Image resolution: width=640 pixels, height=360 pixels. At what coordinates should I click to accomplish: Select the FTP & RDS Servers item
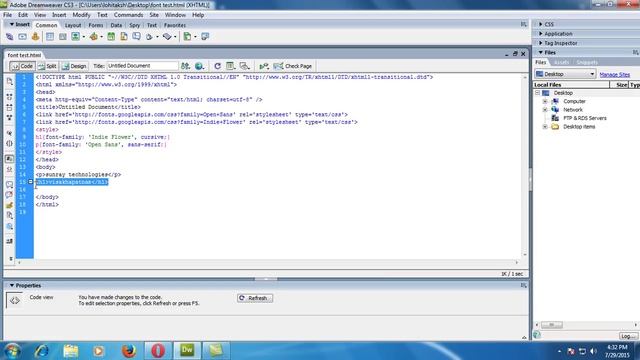[x=584, y=118]
